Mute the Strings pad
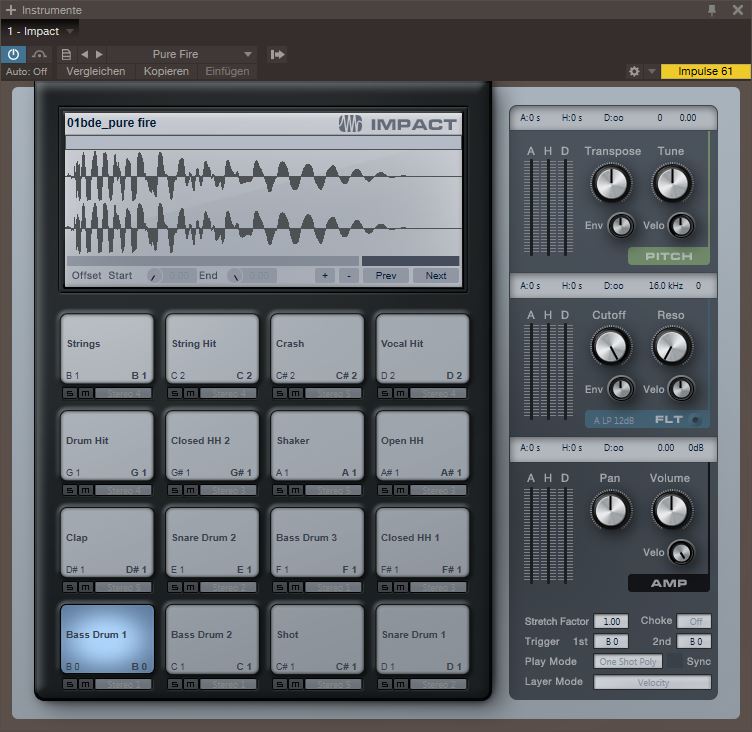This screenshot has height=732, width=752. pos(85,393)
